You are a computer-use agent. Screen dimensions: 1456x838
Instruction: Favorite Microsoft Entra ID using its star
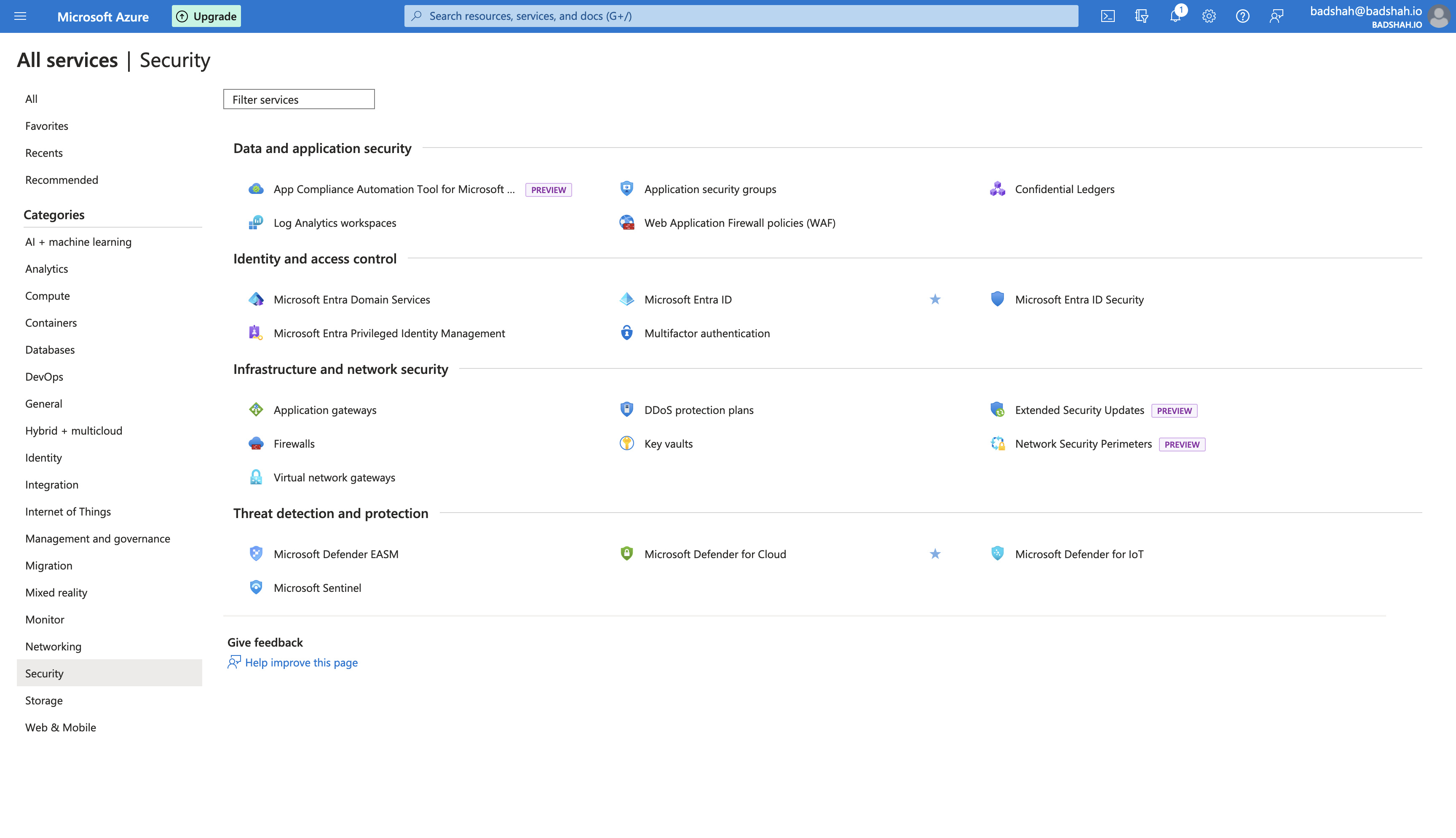point(935,299)
